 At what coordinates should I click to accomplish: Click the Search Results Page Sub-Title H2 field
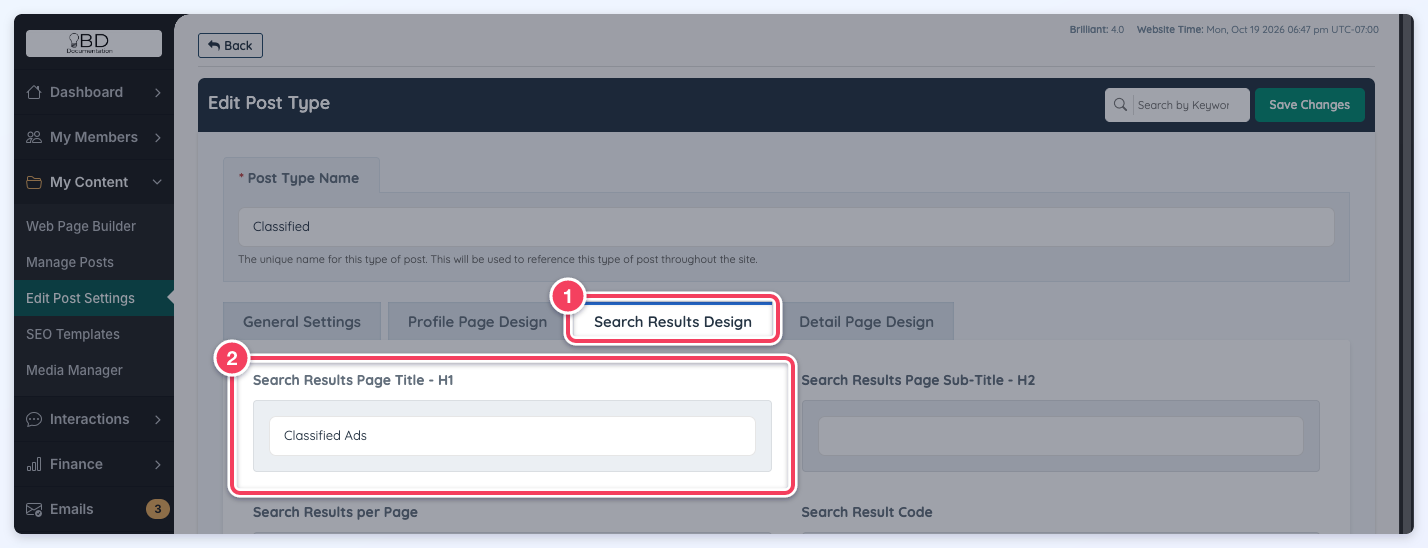coord(1060,436)
